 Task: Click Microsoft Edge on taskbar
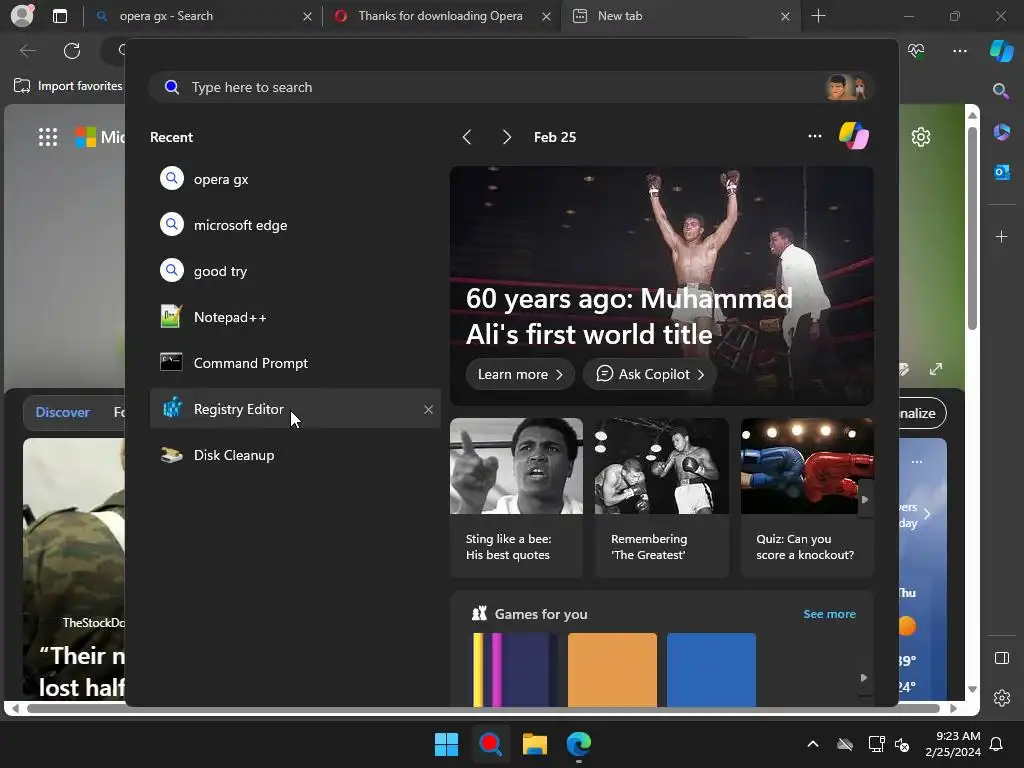[579, 744]
